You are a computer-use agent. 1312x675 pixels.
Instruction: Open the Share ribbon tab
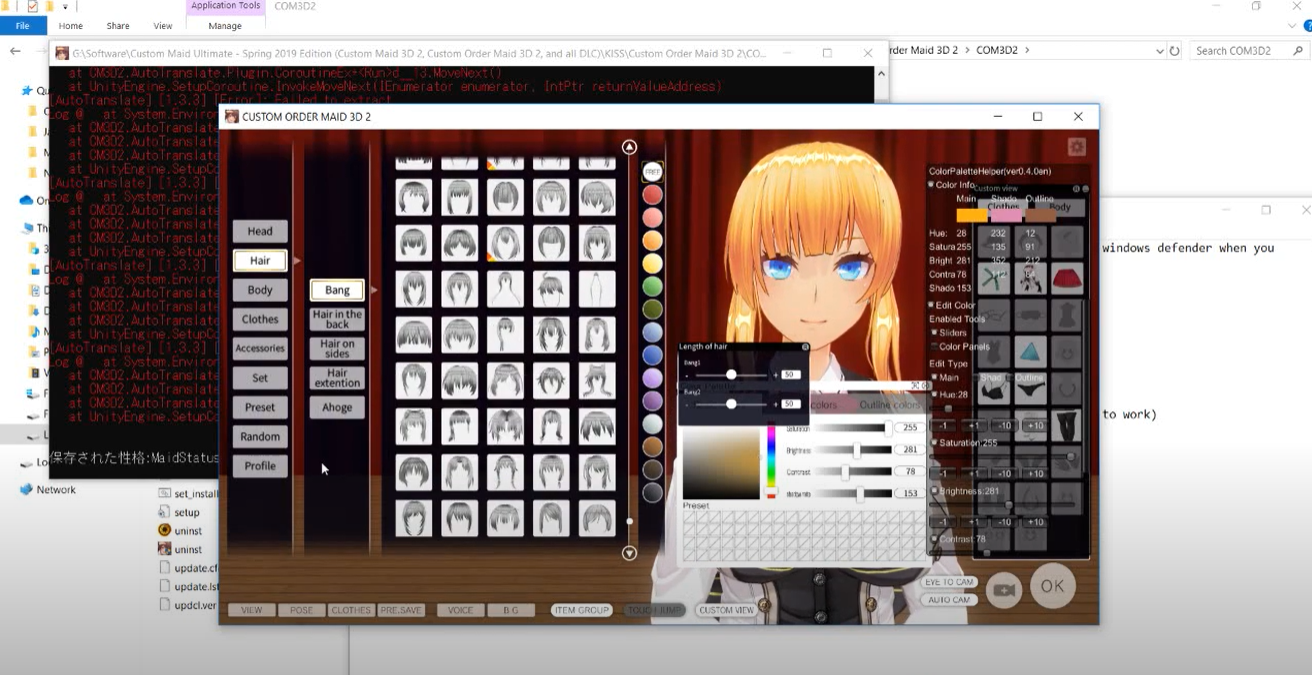[118, 26]
